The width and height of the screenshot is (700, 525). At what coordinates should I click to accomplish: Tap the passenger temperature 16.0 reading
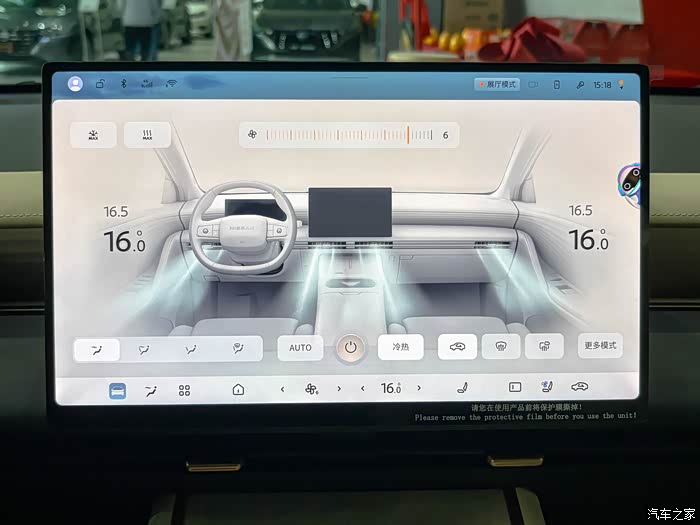pyautogui.click(x=588, y=240)
